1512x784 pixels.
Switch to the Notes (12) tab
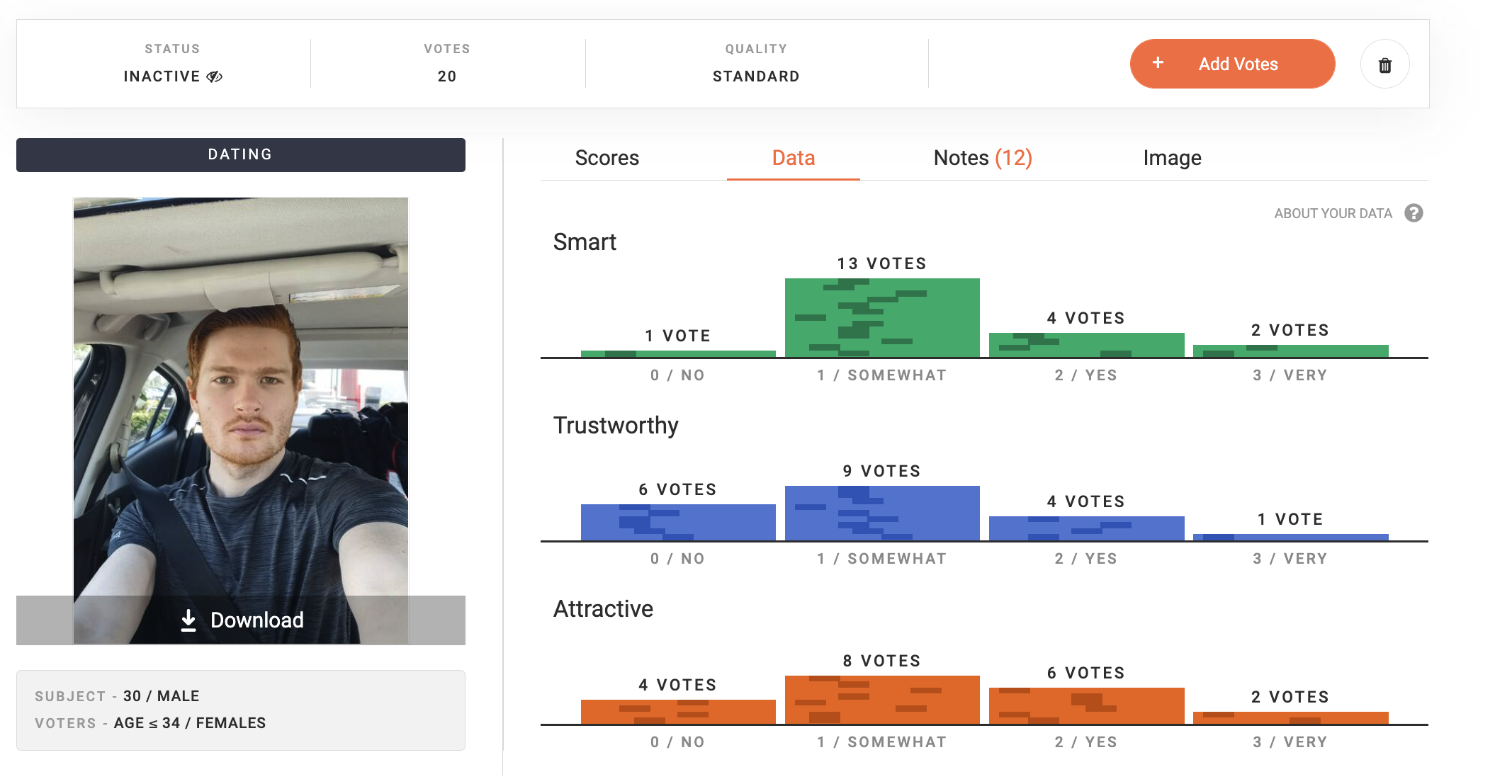pyautogui.click(x=983, y=158)
